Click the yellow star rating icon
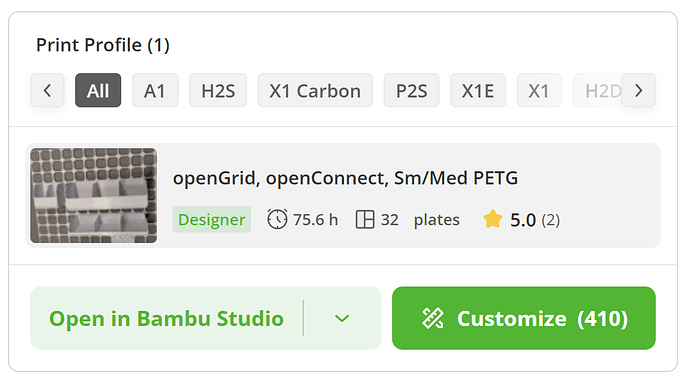The width and height of the screenshot is (690, 382). coord(492,219)
